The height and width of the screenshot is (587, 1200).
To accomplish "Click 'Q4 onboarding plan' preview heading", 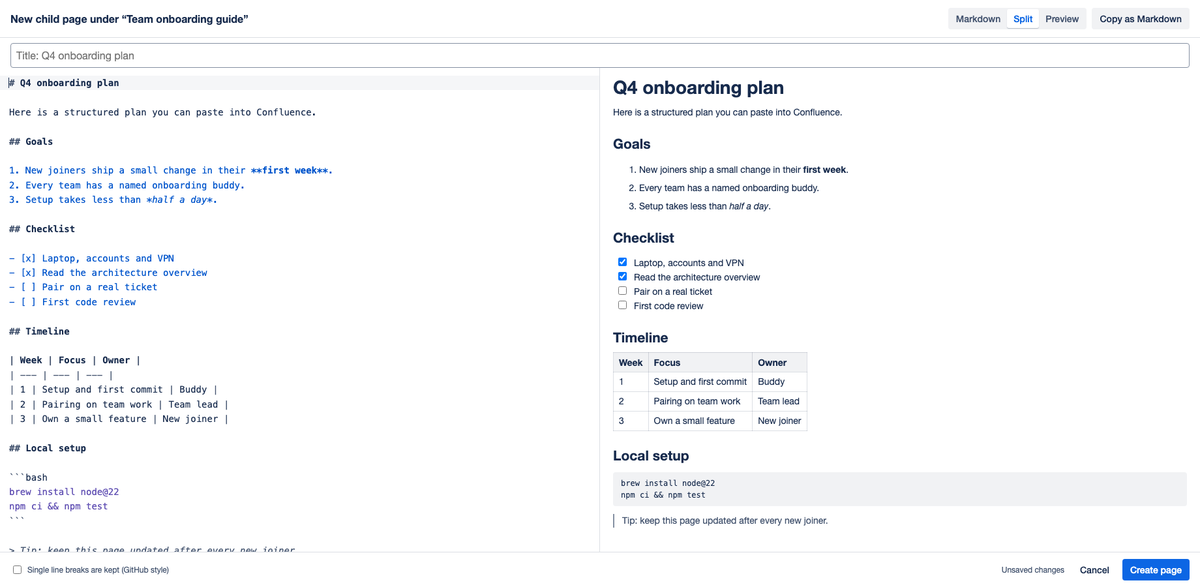I will point(698,88).
